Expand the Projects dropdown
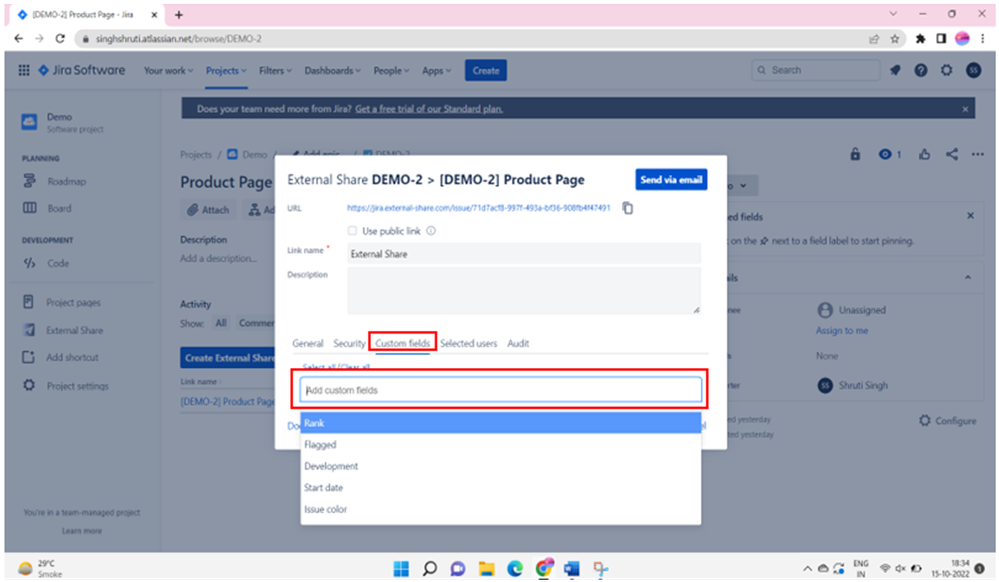 [x=226, y=71]
